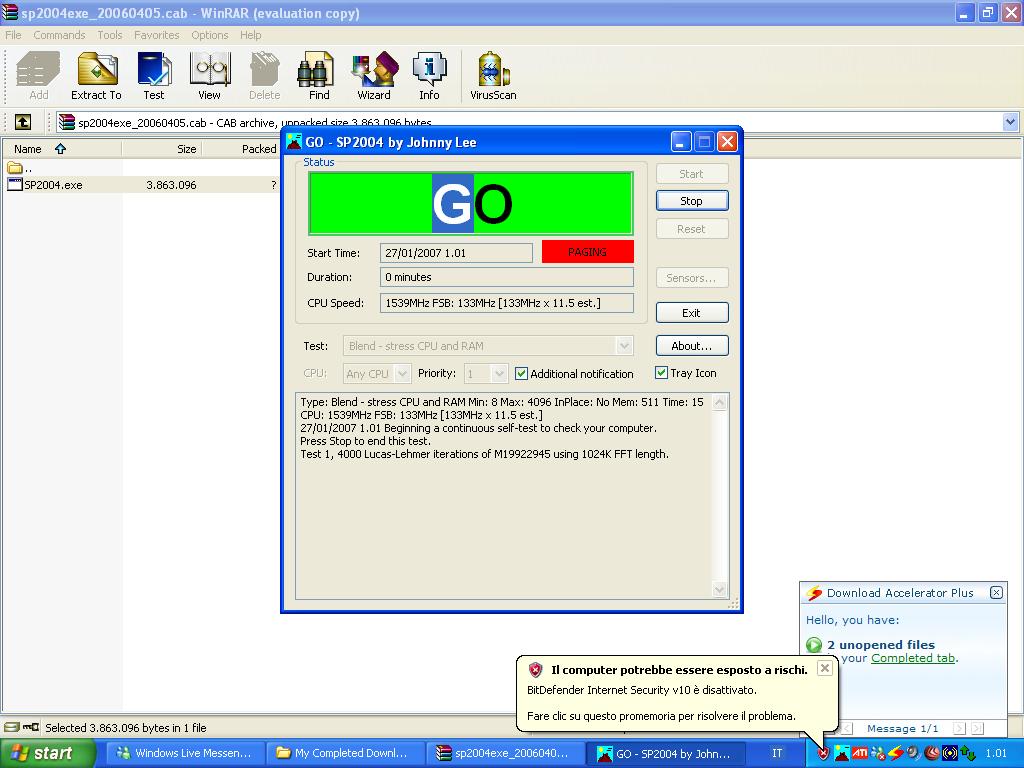Click the Size column header

(x=162, y=149)
